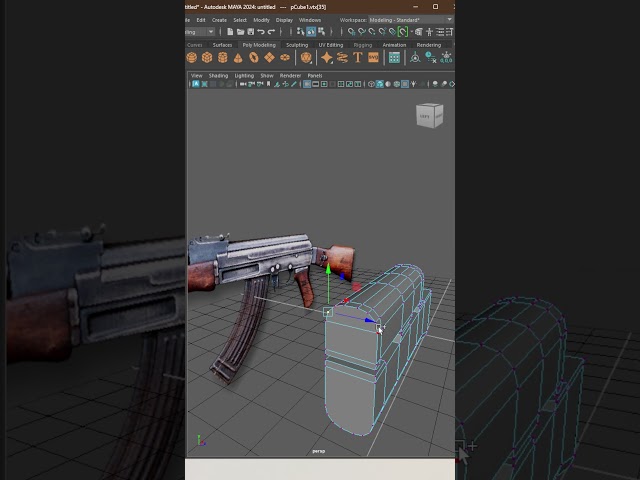Click the New Scene icon
This screenshot has width=640, height=480.
pos(230,32)
